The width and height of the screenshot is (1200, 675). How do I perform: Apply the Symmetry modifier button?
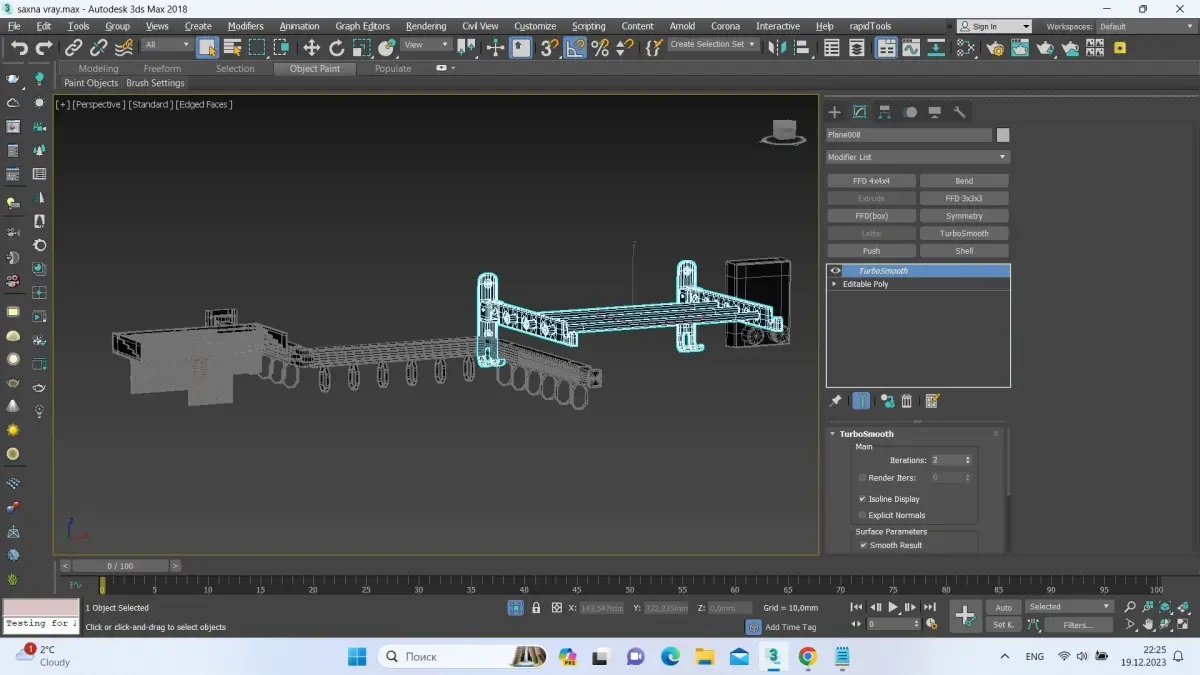(x=964, y=216)
